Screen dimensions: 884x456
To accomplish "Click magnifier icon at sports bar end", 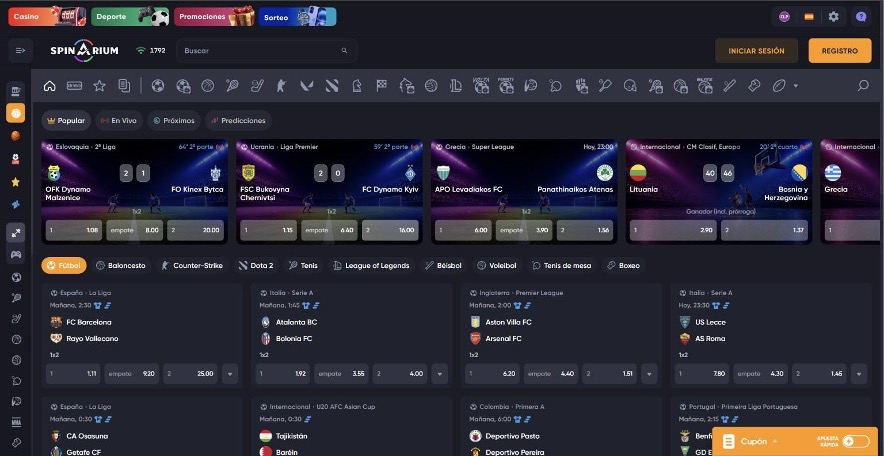I will pyautogui.click(x=863, y=86).
